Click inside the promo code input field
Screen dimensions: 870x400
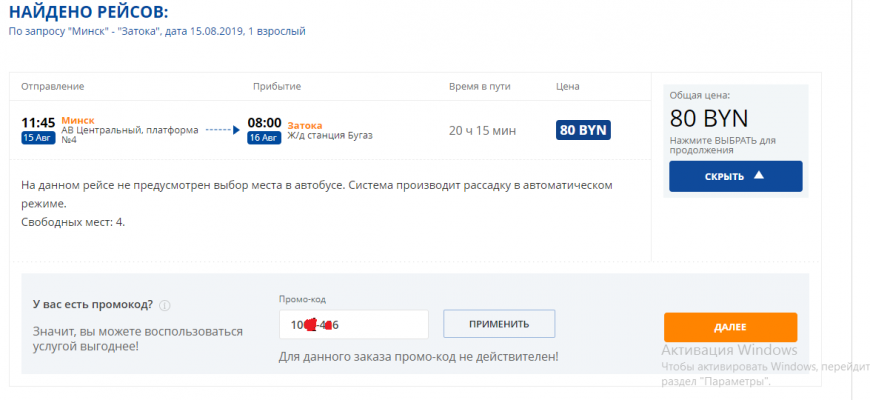tap(354, 324)
